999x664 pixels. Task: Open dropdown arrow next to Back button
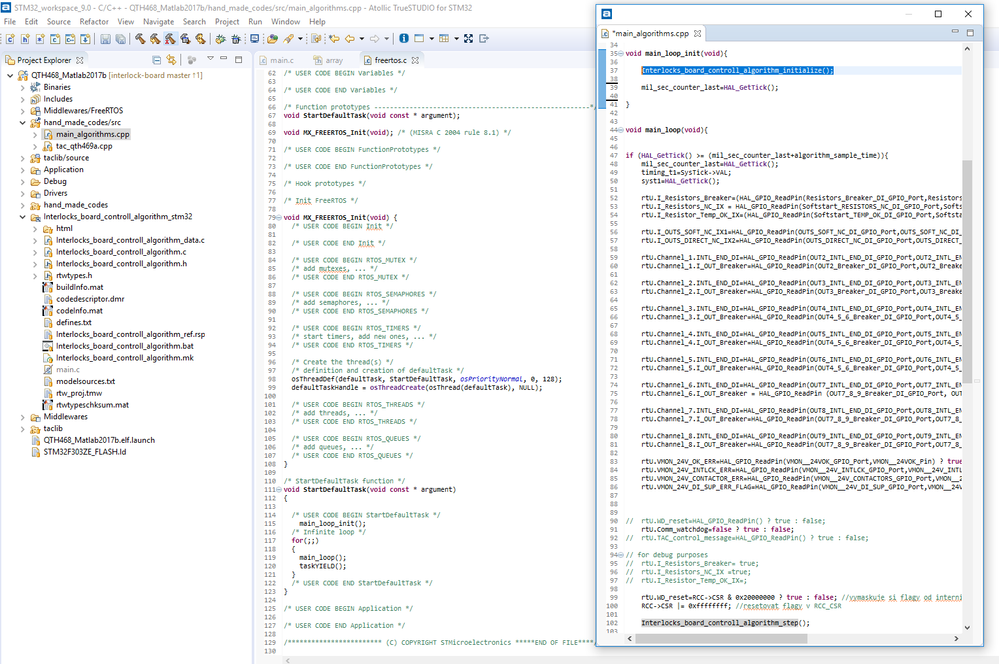(361, 39)
